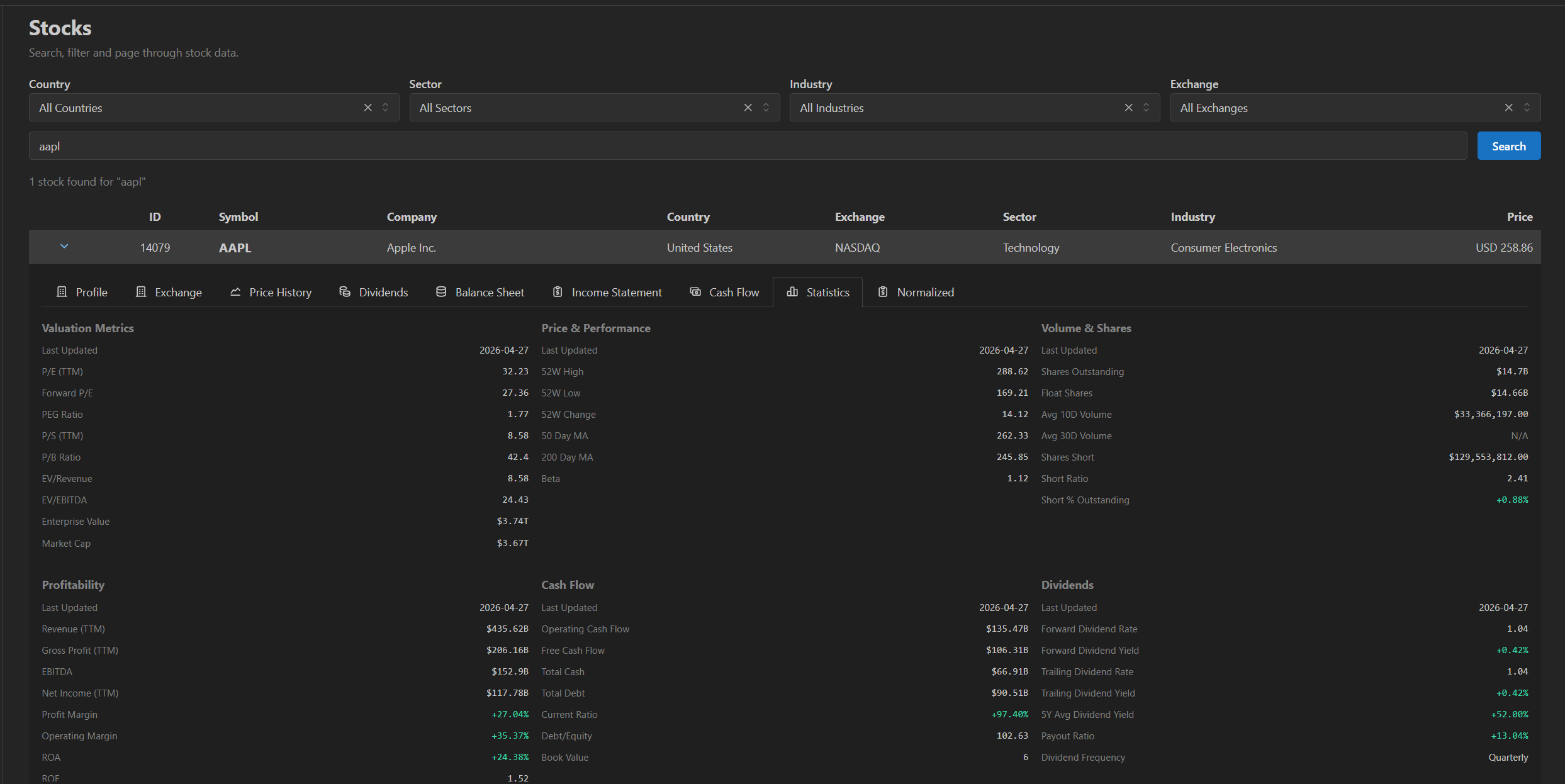Viewport: 1565px width, 784px height.
Task: Click the Normalized tab icon
Action: (x=883, y=292)
